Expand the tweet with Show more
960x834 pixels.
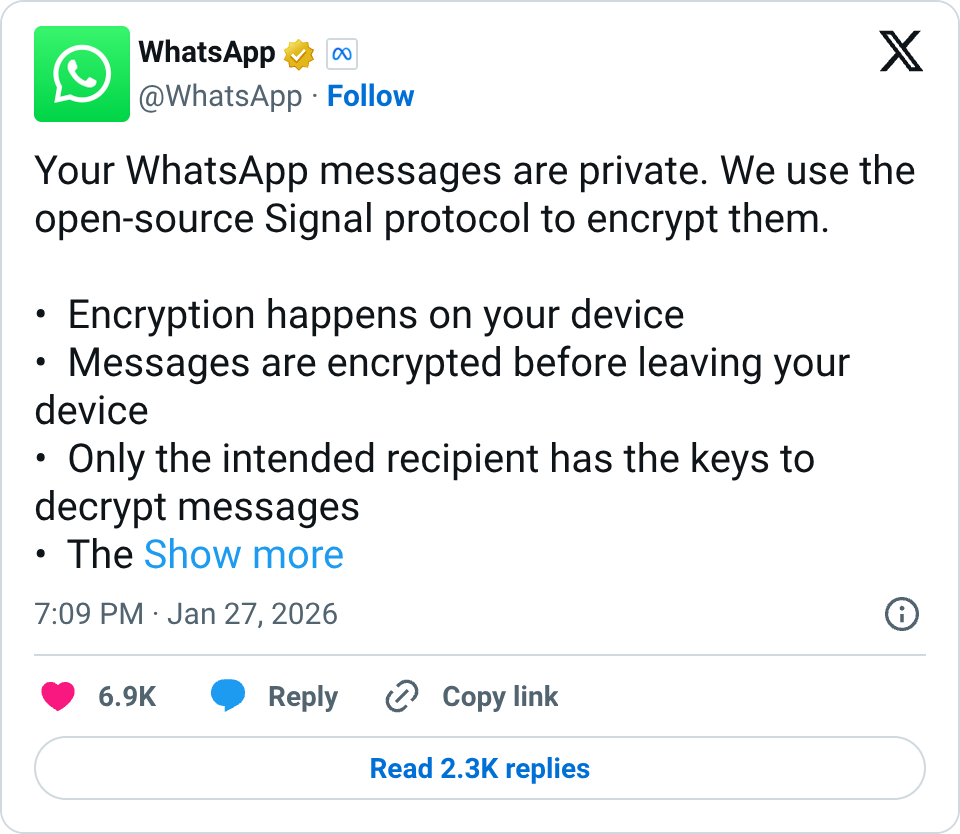(244, 555)
